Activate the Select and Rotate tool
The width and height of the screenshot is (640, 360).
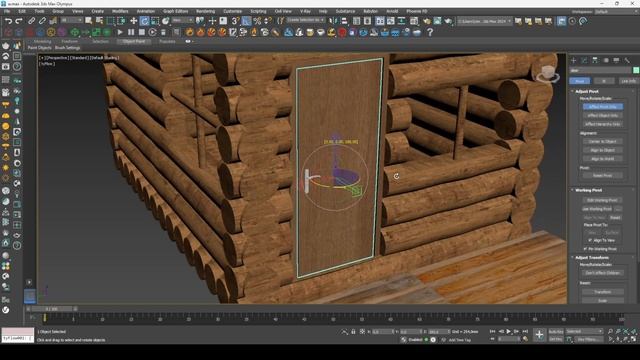click(x=144, y=20)
